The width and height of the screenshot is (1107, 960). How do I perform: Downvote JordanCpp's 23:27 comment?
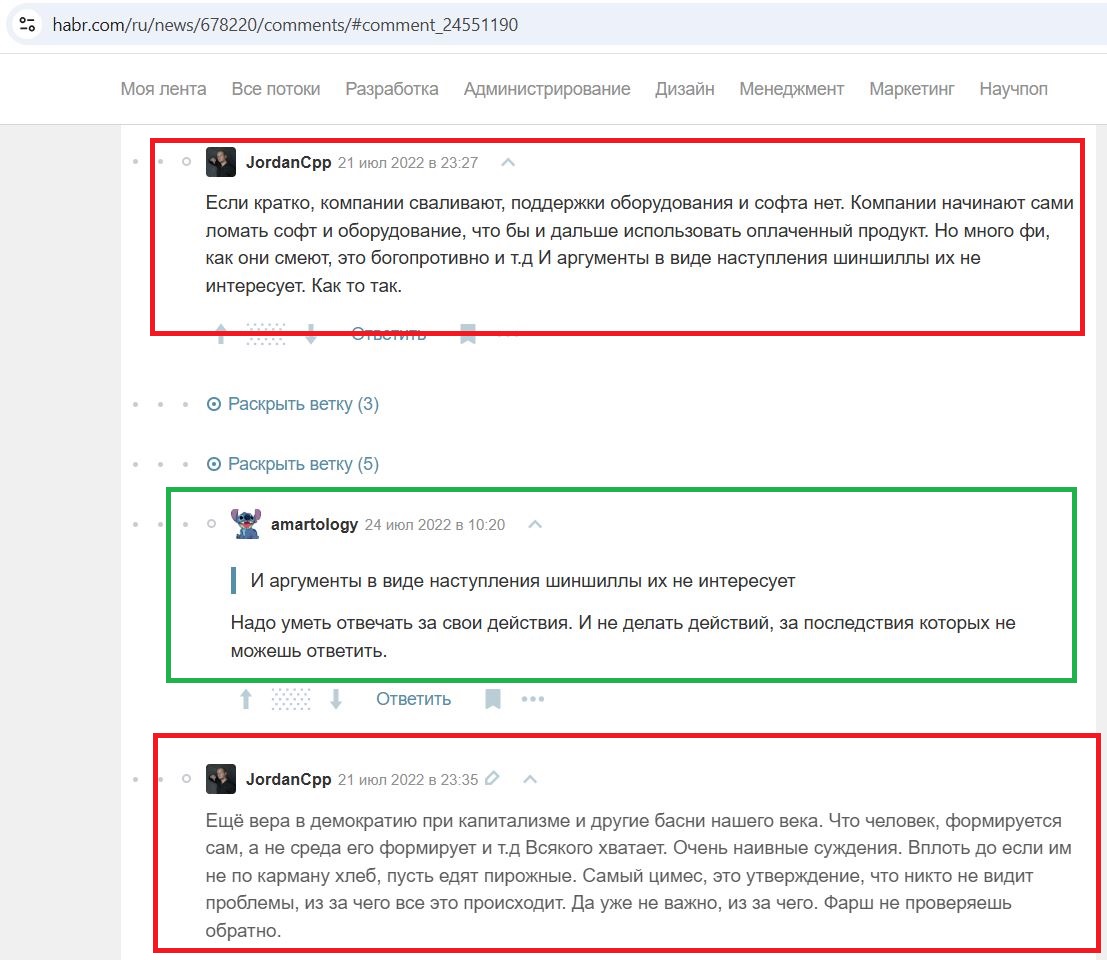311,334
